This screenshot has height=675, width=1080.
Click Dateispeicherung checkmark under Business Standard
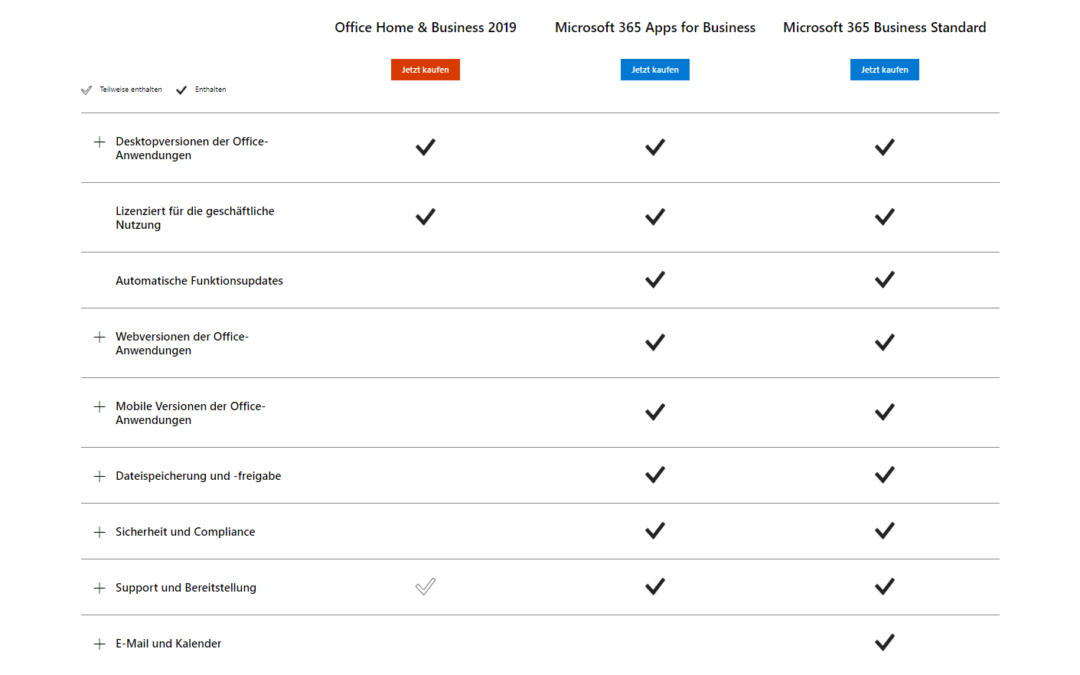point(884,474)
